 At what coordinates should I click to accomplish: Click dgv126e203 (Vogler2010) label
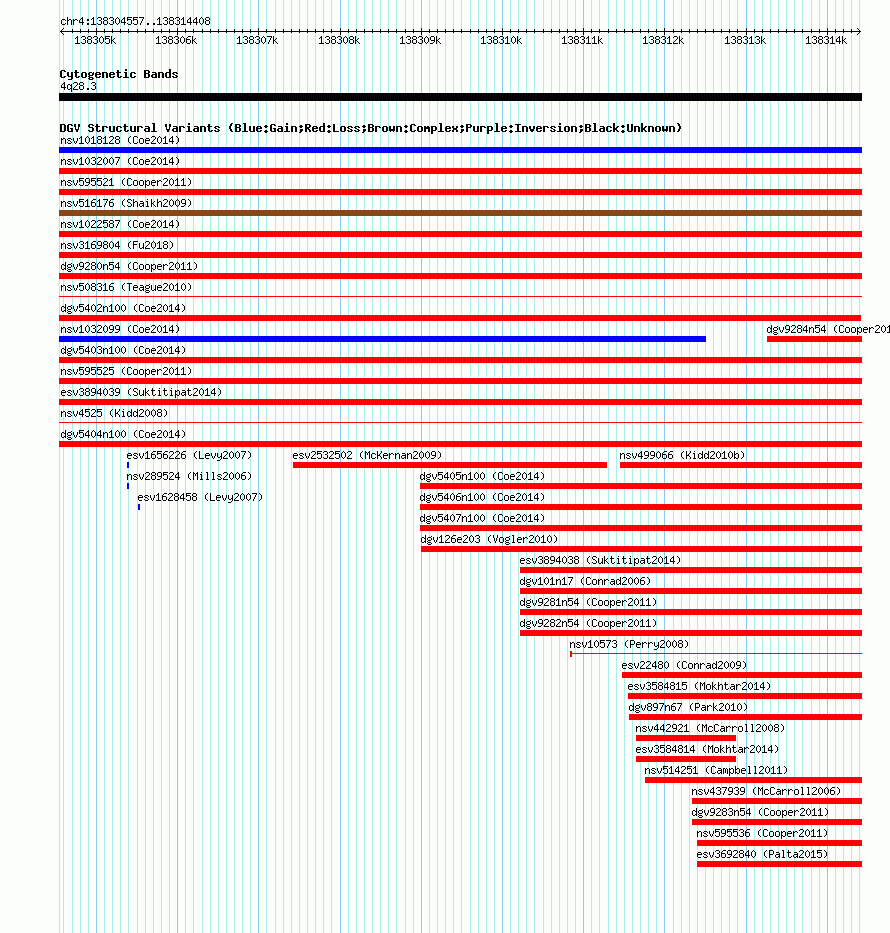point(490,539)
